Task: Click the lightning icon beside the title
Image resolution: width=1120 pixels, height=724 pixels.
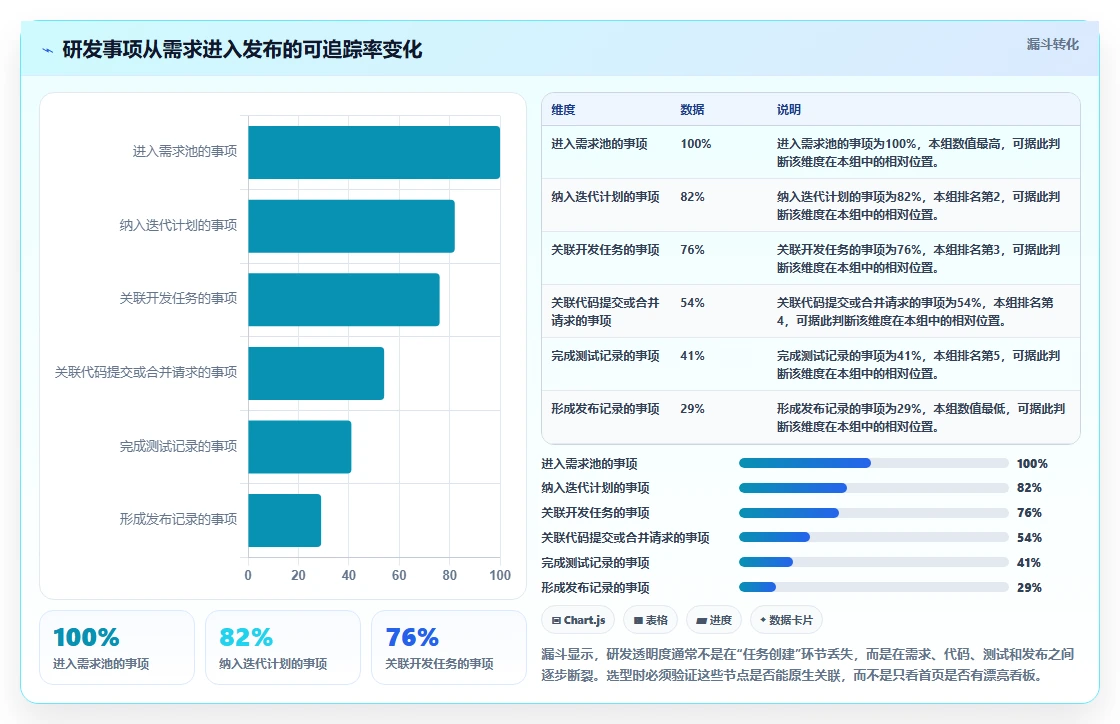Action: (48, 50)
